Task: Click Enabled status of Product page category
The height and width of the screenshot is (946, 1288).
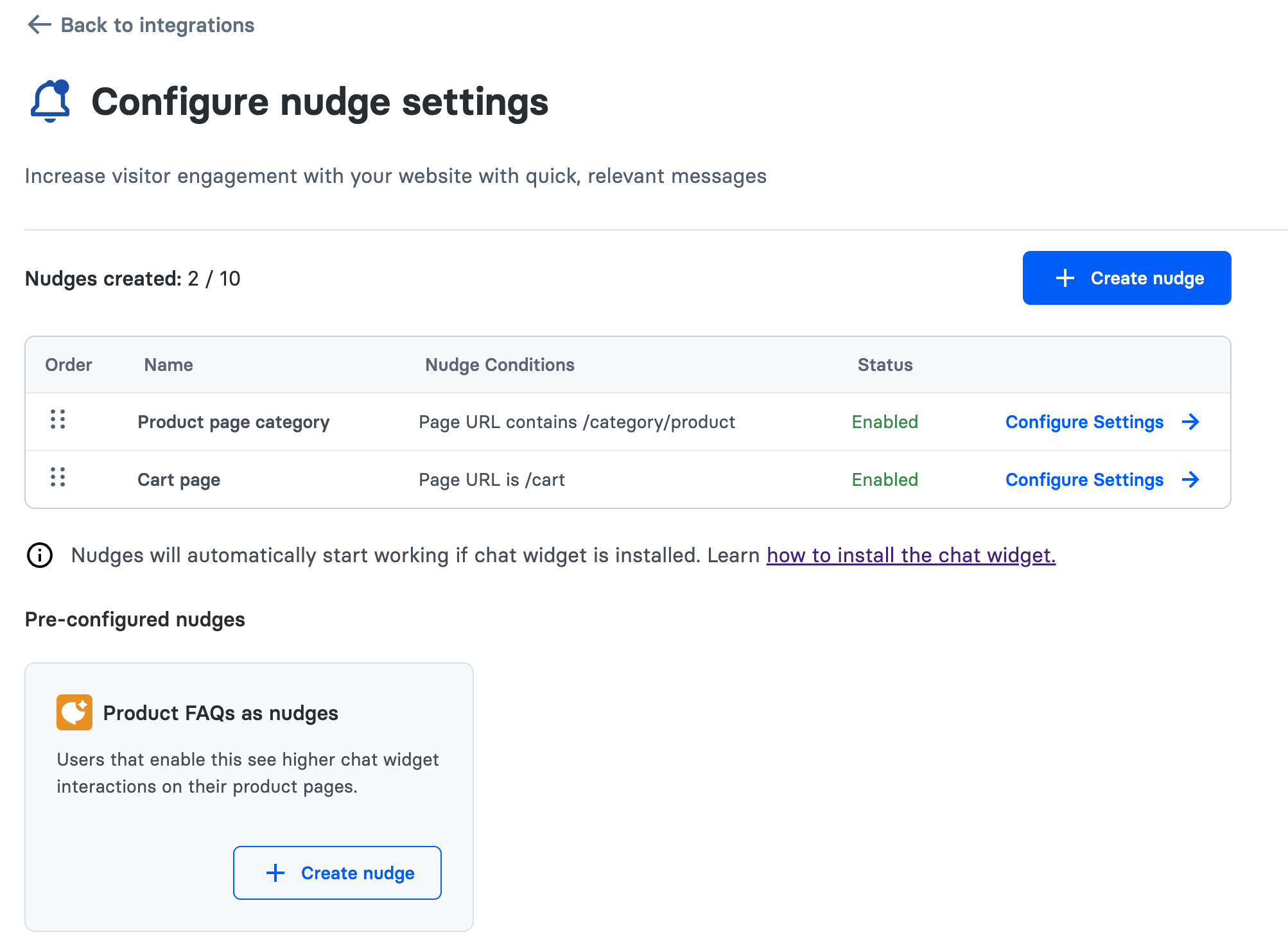Action: [884, 422]
